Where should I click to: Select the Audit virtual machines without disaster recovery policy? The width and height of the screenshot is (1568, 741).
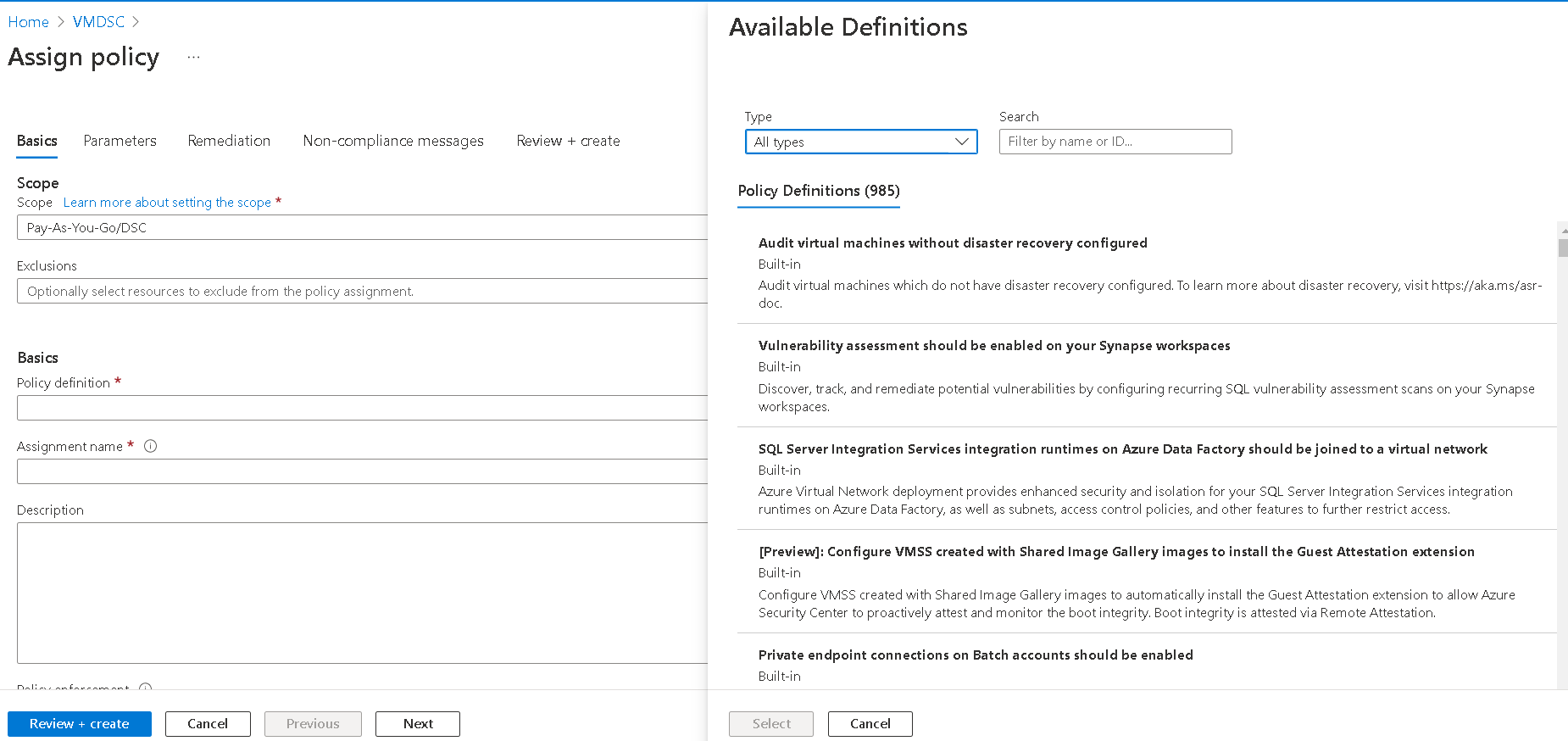[952, 243]
